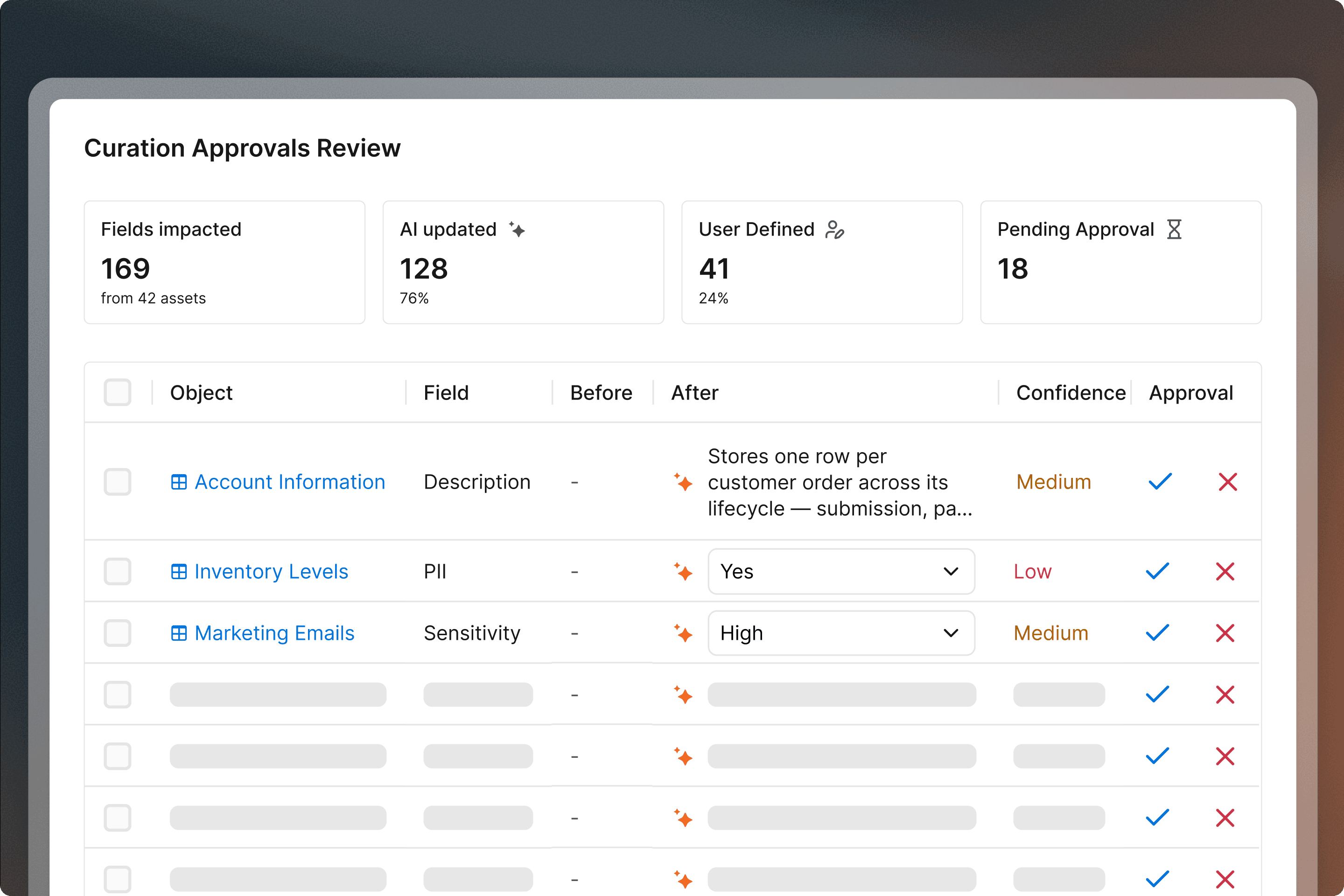Select the User Defined 41 card
This screenshot has width=1344, height=896.
(822, 262)
